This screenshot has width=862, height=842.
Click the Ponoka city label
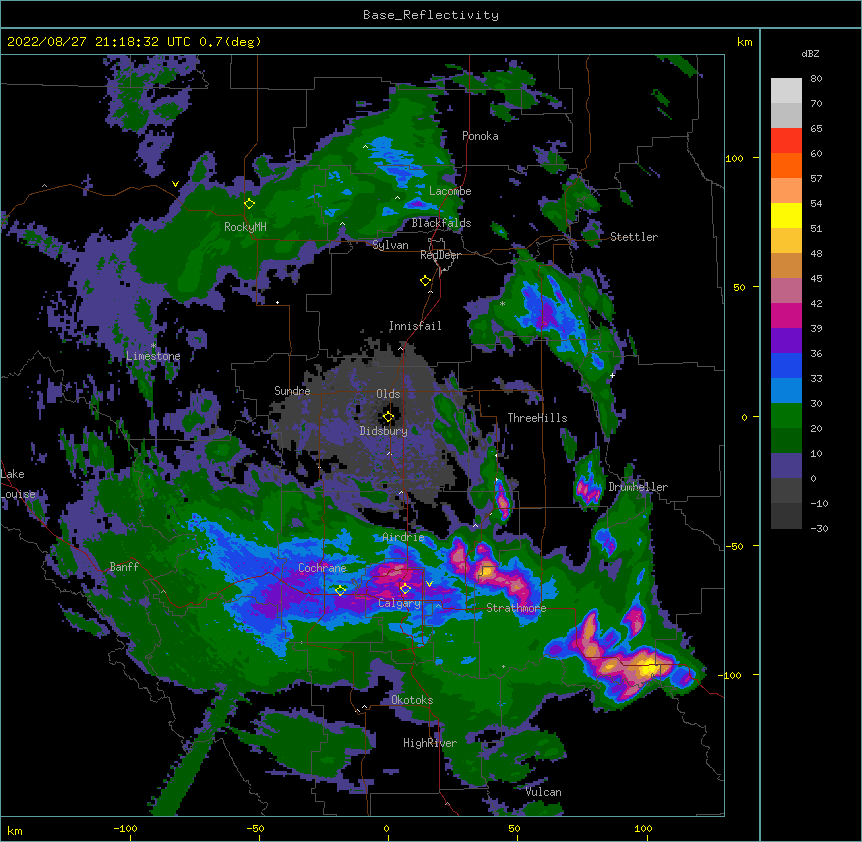pyautogui.click(x=480, y=136)
